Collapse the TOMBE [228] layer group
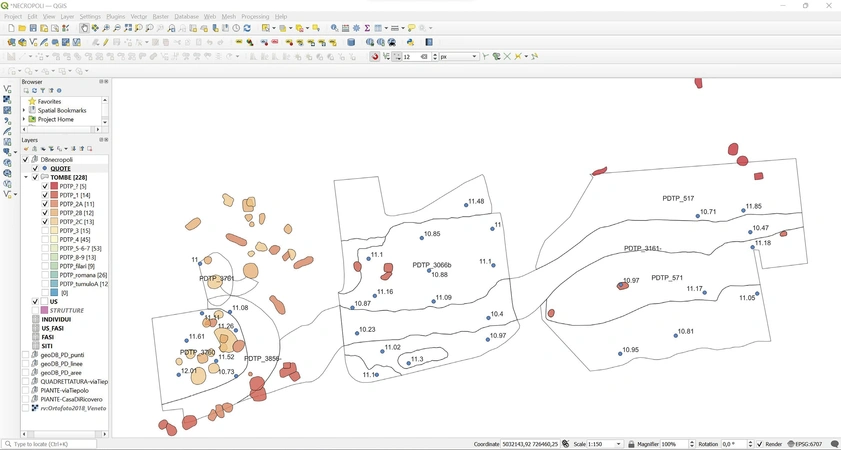The width and height of the screenshot is (841, 450). [26, 178]
